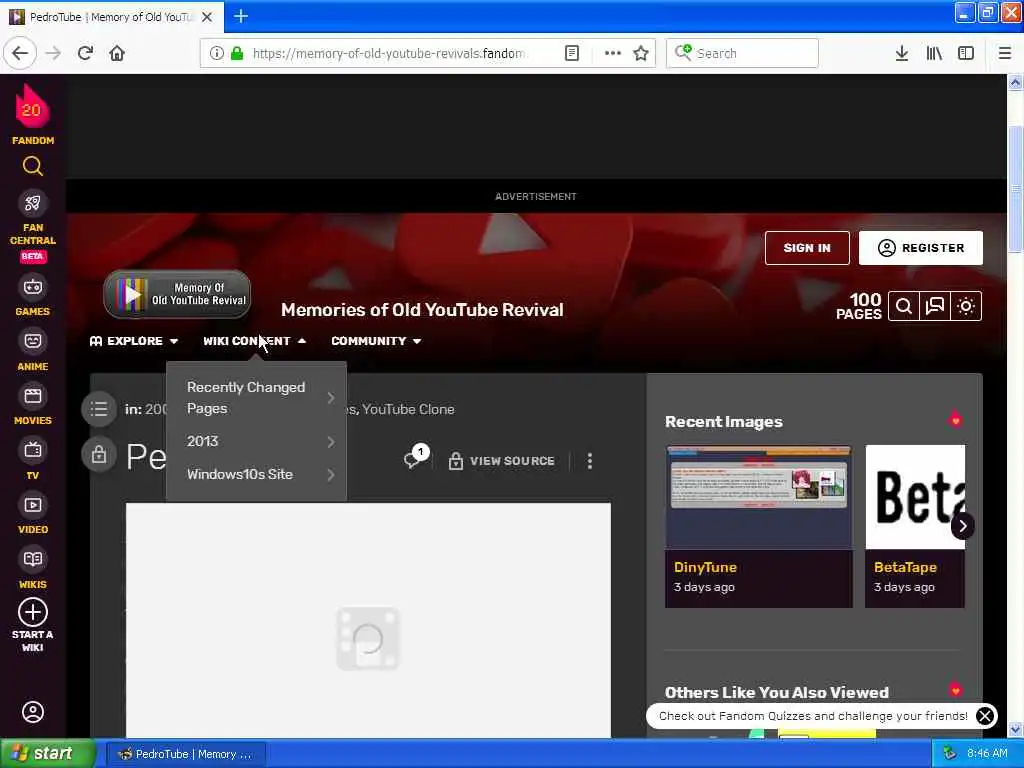Select the 2013 menu entry
The height and width of the screenshot is (768, 1024).
[202, 441]
